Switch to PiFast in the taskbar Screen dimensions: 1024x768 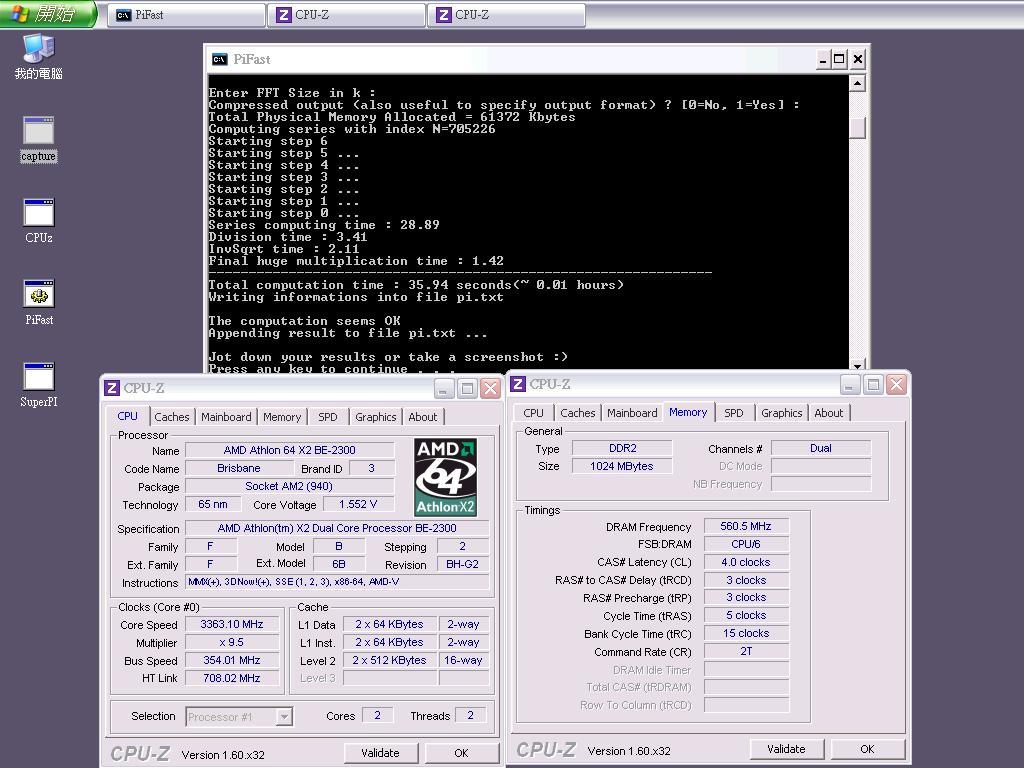pos(186,15)
